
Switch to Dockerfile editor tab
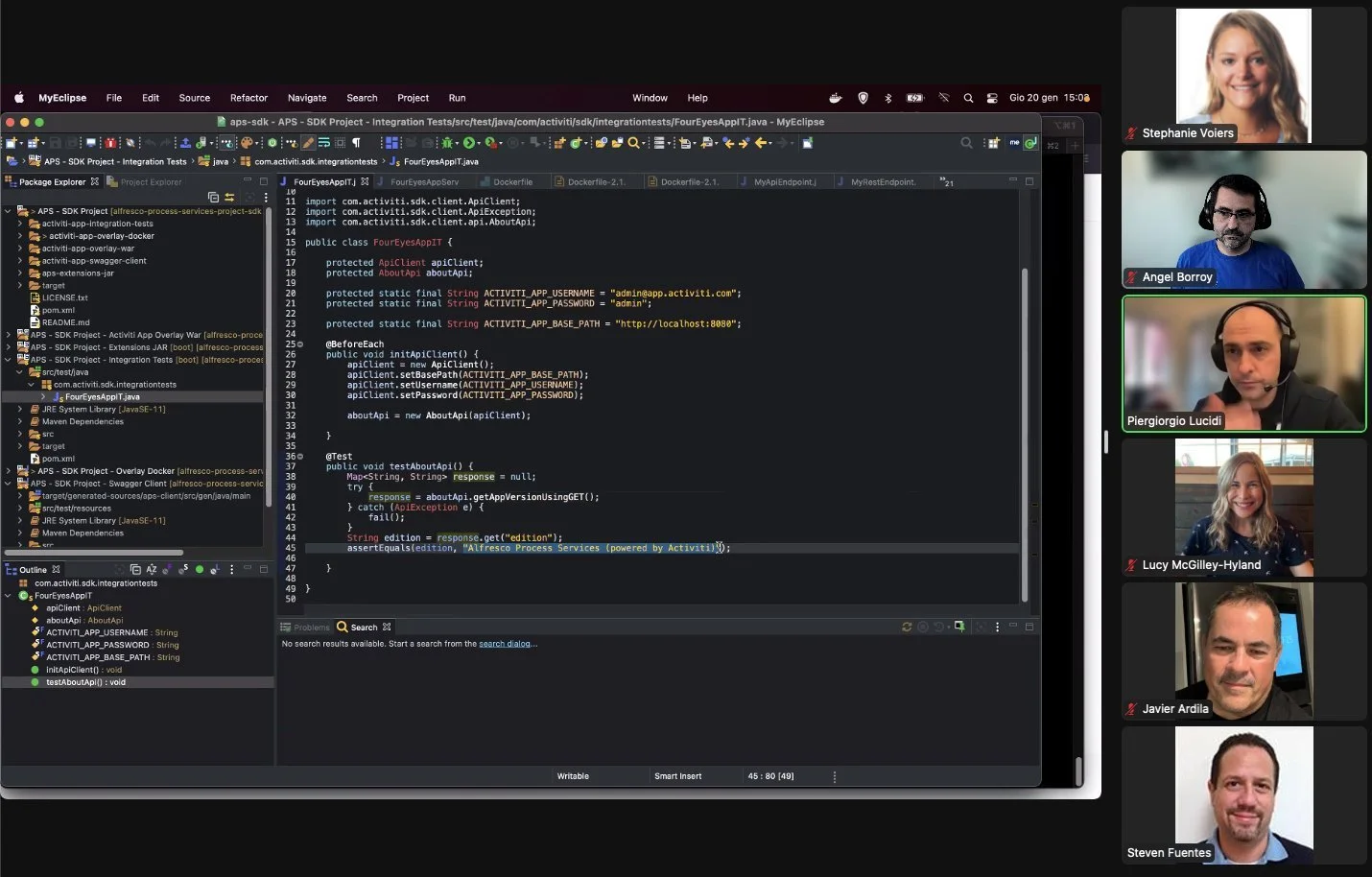(513, 181)
